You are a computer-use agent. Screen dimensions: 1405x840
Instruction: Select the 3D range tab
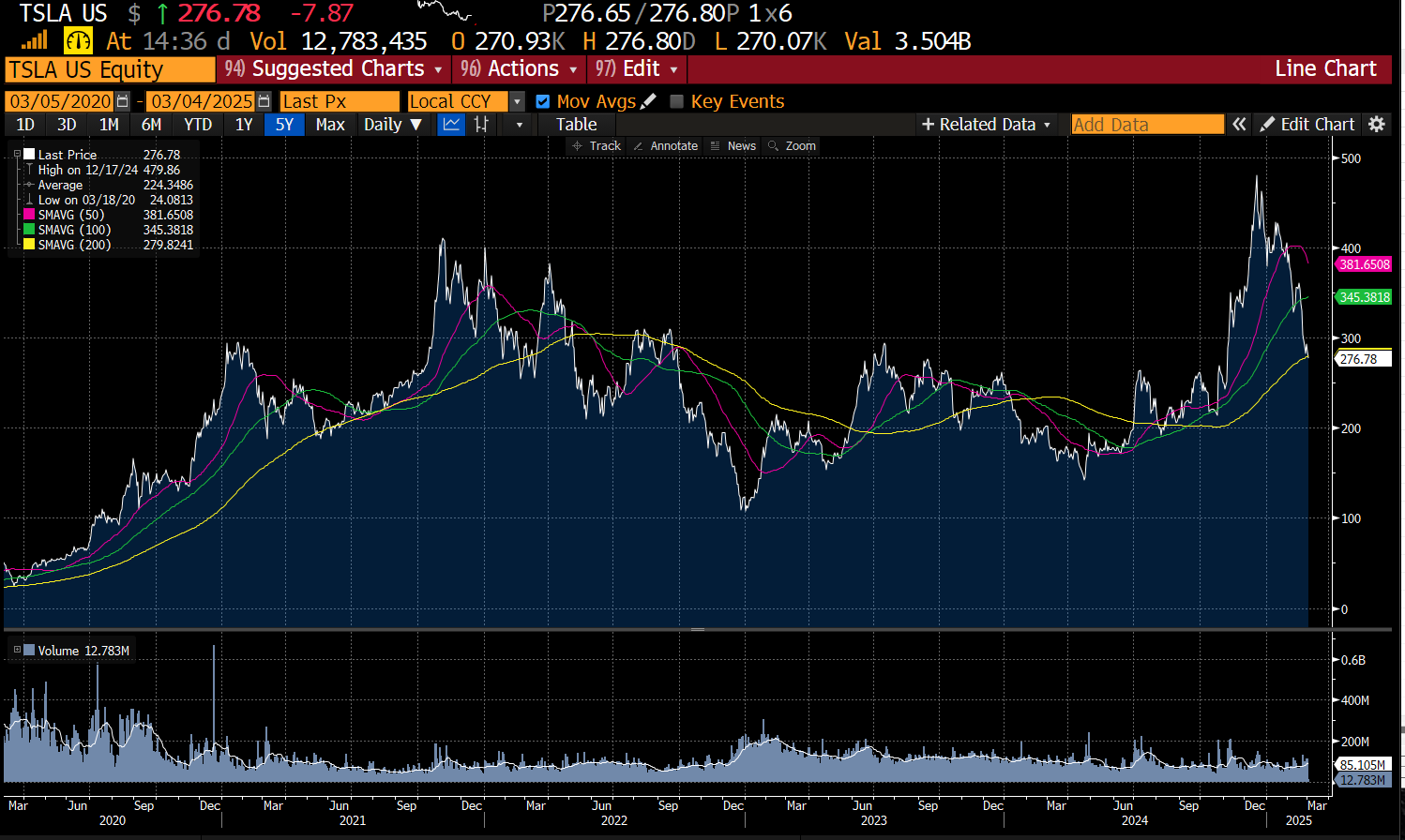click(x=67, y=124)
